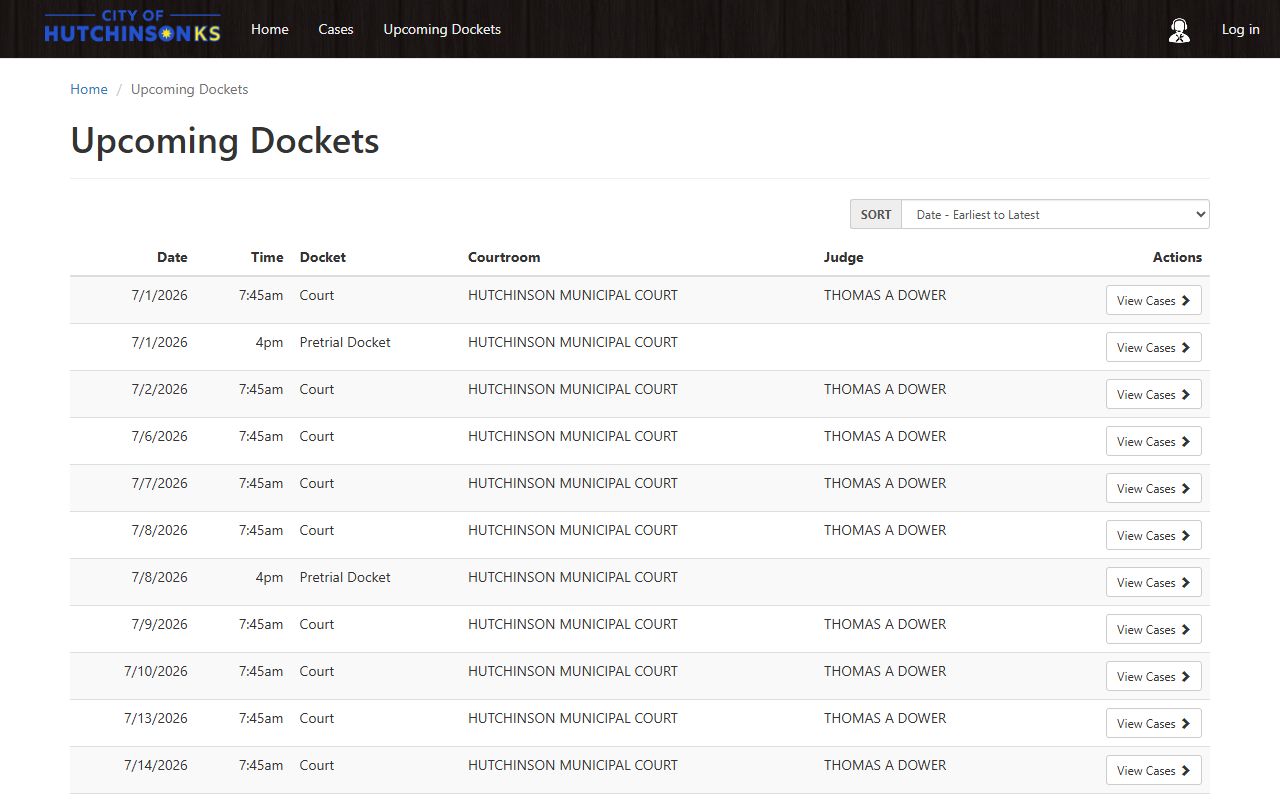Click the Date column header
Screen dimensions: 1280x800
[172, 257]
